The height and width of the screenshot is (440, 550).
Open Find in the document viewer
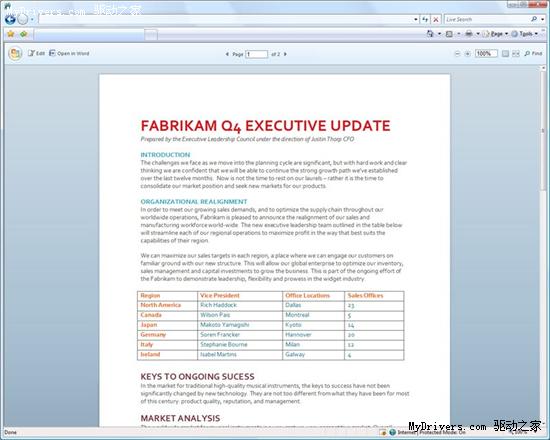533,53
